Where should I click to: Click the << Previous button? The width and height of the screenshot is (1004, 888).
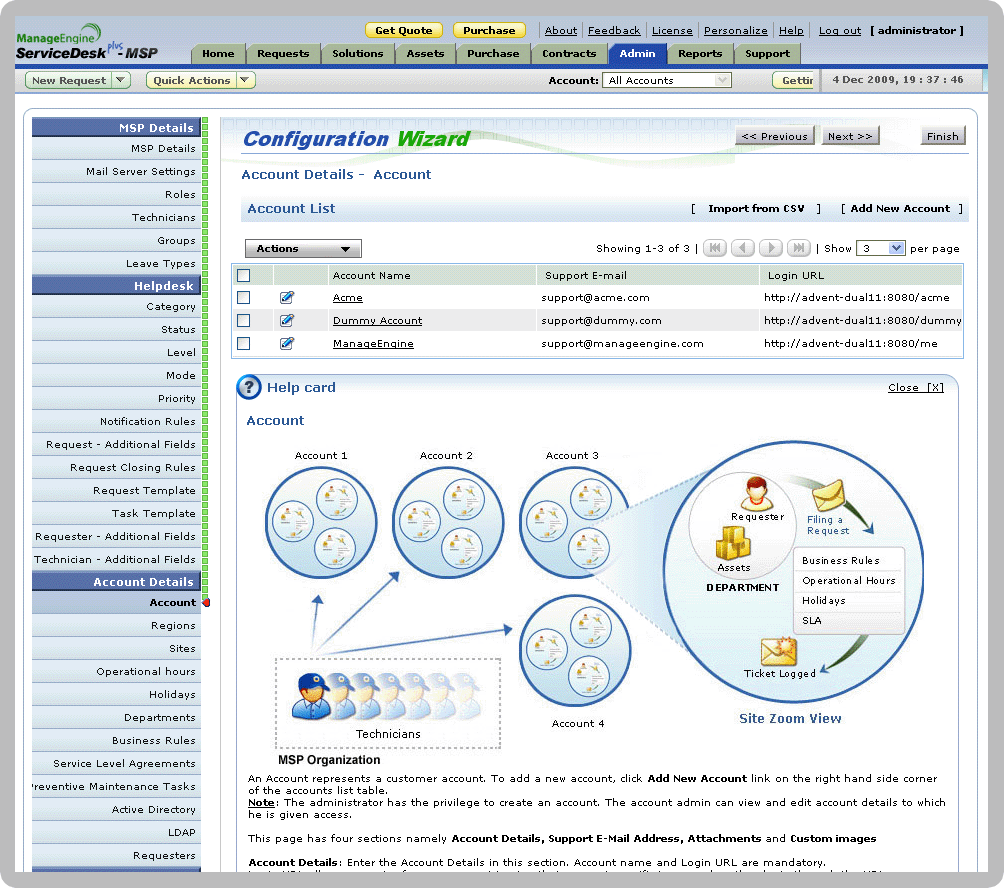click(x=775, y=136)
